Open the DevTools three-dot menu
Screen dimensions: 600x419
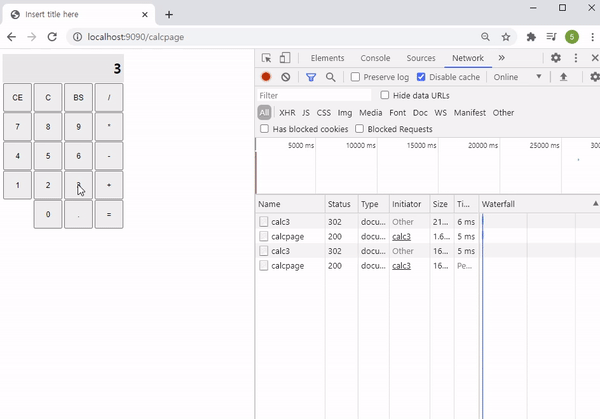pos(576,58)
